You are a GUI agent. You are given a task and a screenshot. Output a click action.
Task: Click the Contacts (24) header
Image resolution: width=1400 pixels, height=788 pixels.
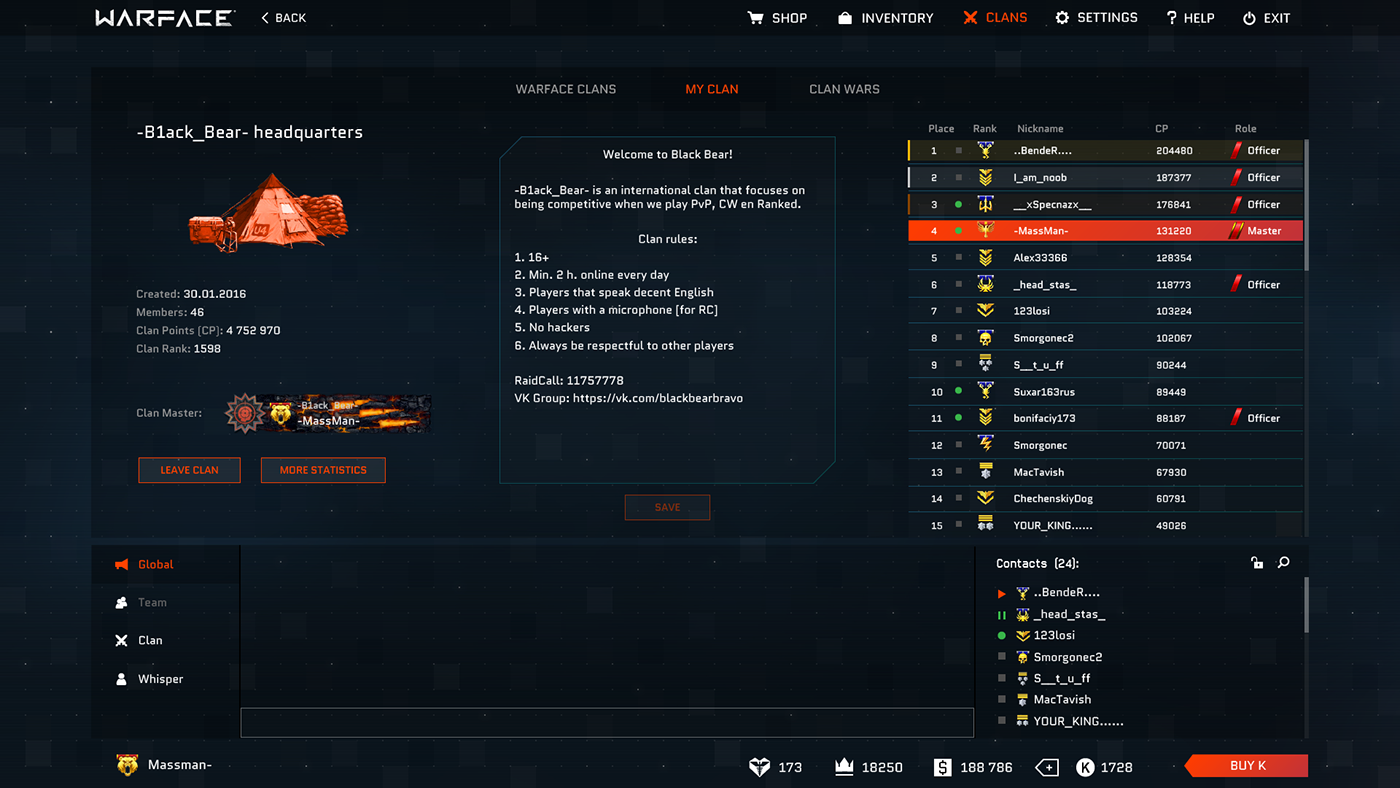pyautogui.click(x=1038, y=564)
